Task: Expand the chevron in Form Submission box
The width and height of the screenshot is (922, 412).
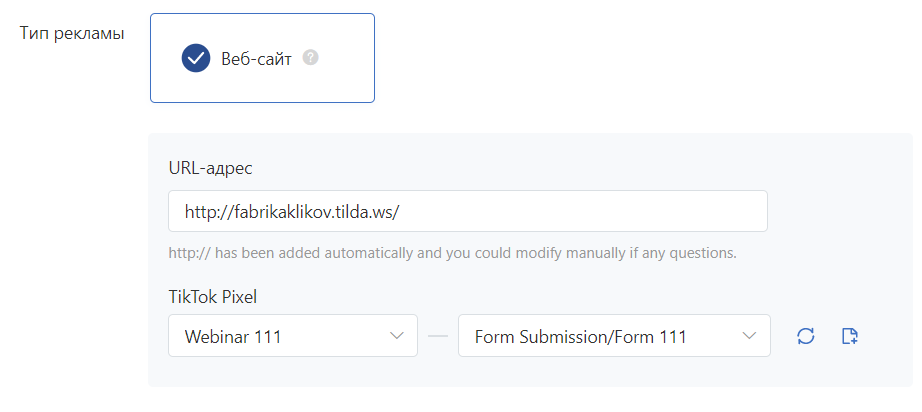Action: coord(750,336)
